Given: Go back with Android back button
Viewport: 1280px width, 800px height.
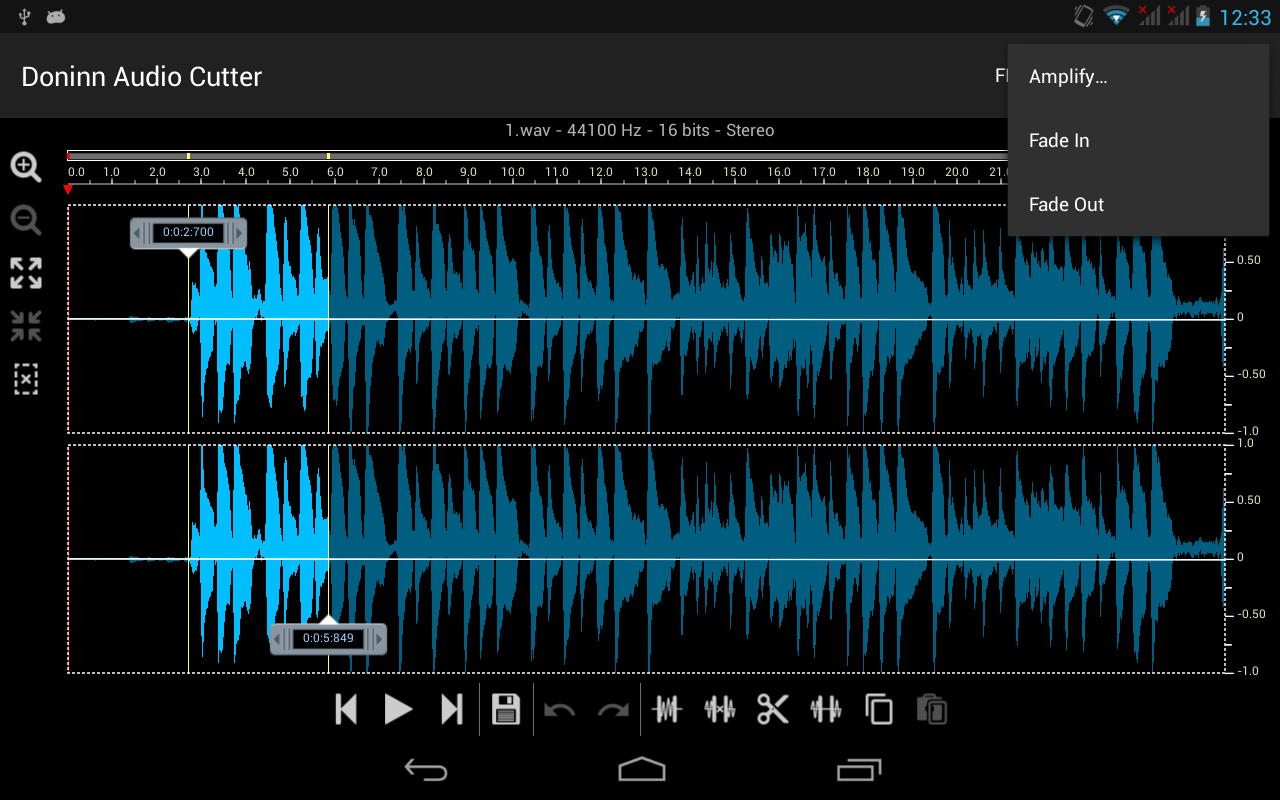Looking at the screenshot, I should pos(426,769).
